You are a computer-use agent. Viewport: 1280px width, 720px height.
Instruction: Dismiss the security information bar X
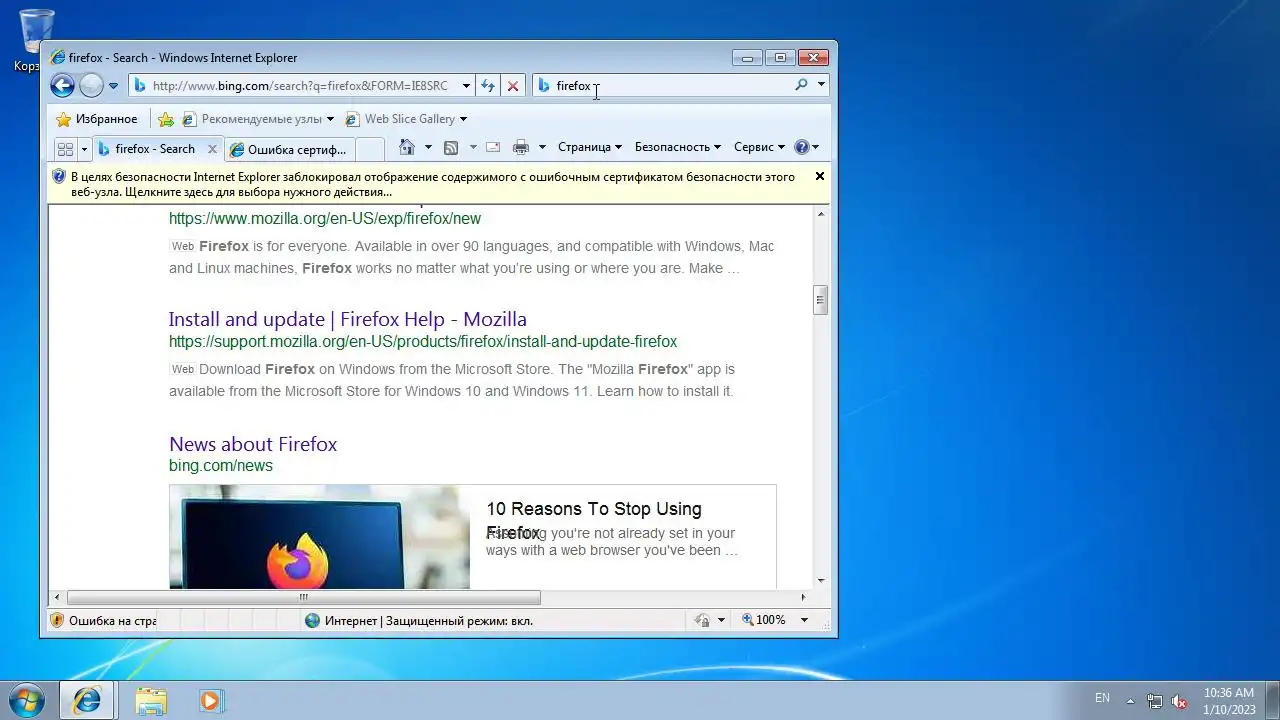click(820, 176)
